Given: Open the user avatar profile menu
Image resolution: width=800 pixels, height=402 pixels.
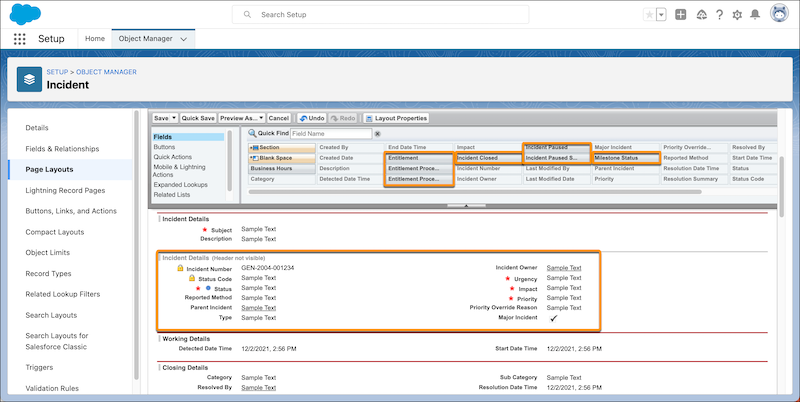Looking at the screenshot, I should [x=779, y=14].
